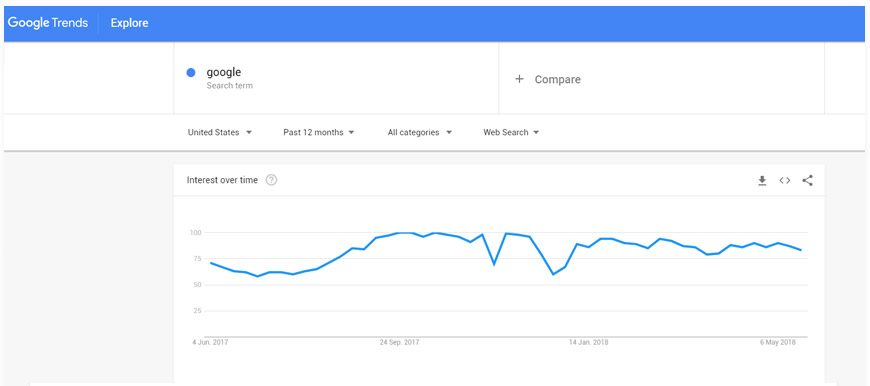Open the Explore page from header
Viewport: 870px width, 386px height.
tap(129, 23)
